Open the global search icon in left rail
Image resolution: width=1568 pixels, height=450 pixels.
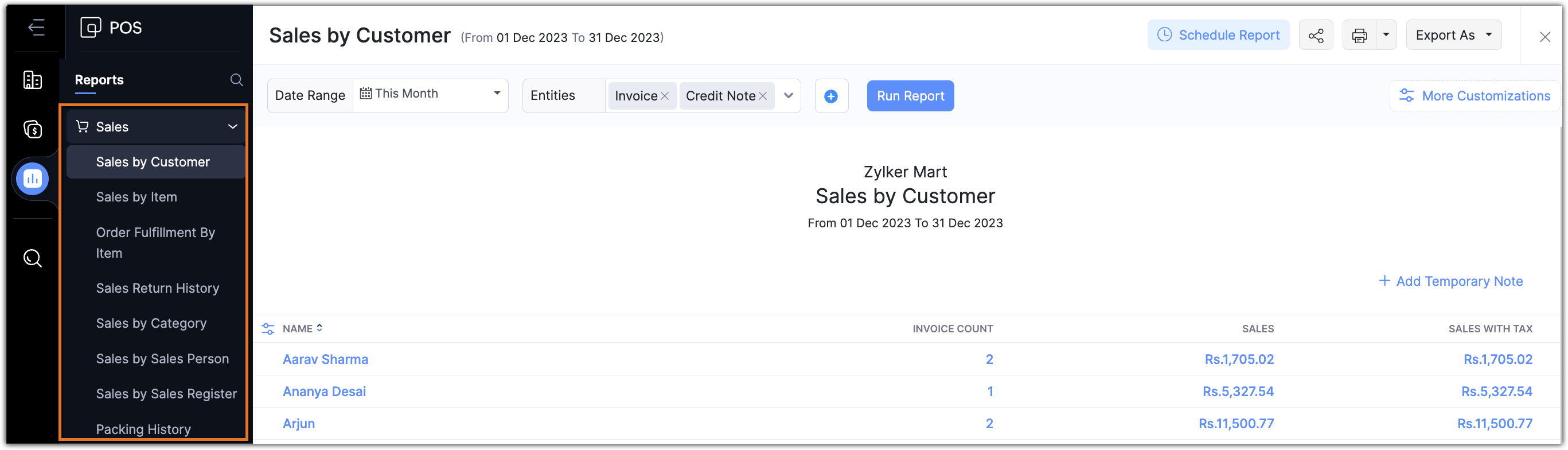[32, 259]
